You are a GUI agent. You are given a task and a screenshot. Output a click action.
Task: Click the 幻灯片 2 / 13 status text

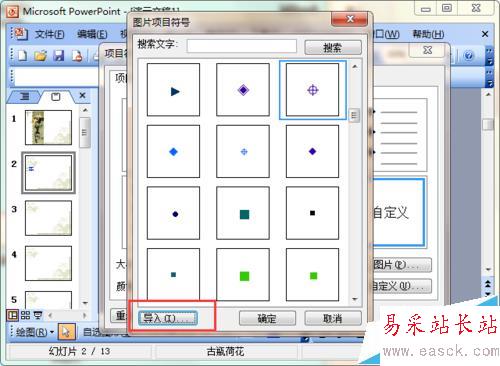79,351
